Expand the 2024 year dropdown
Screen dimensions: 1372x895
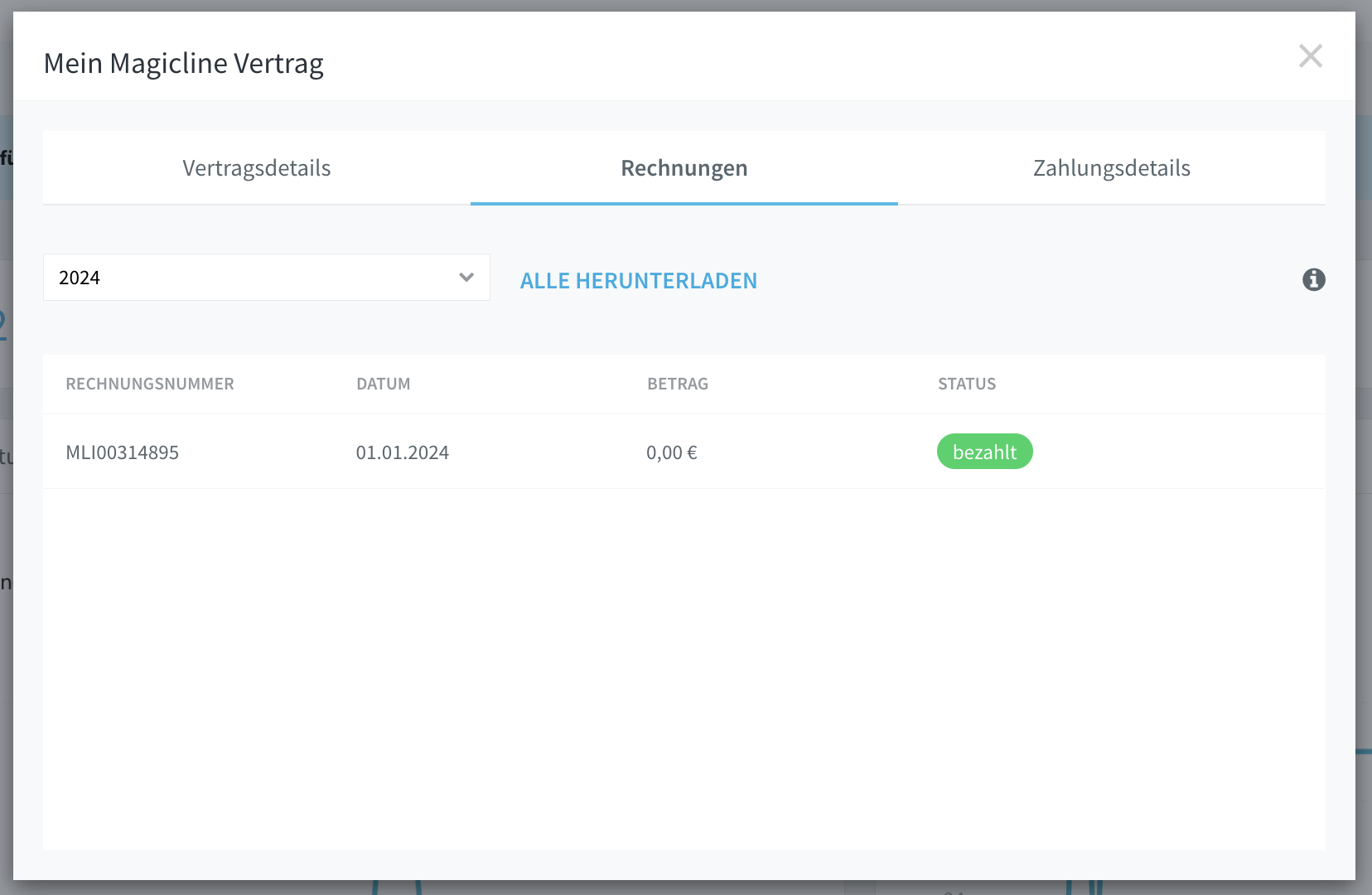pos(267,278)
